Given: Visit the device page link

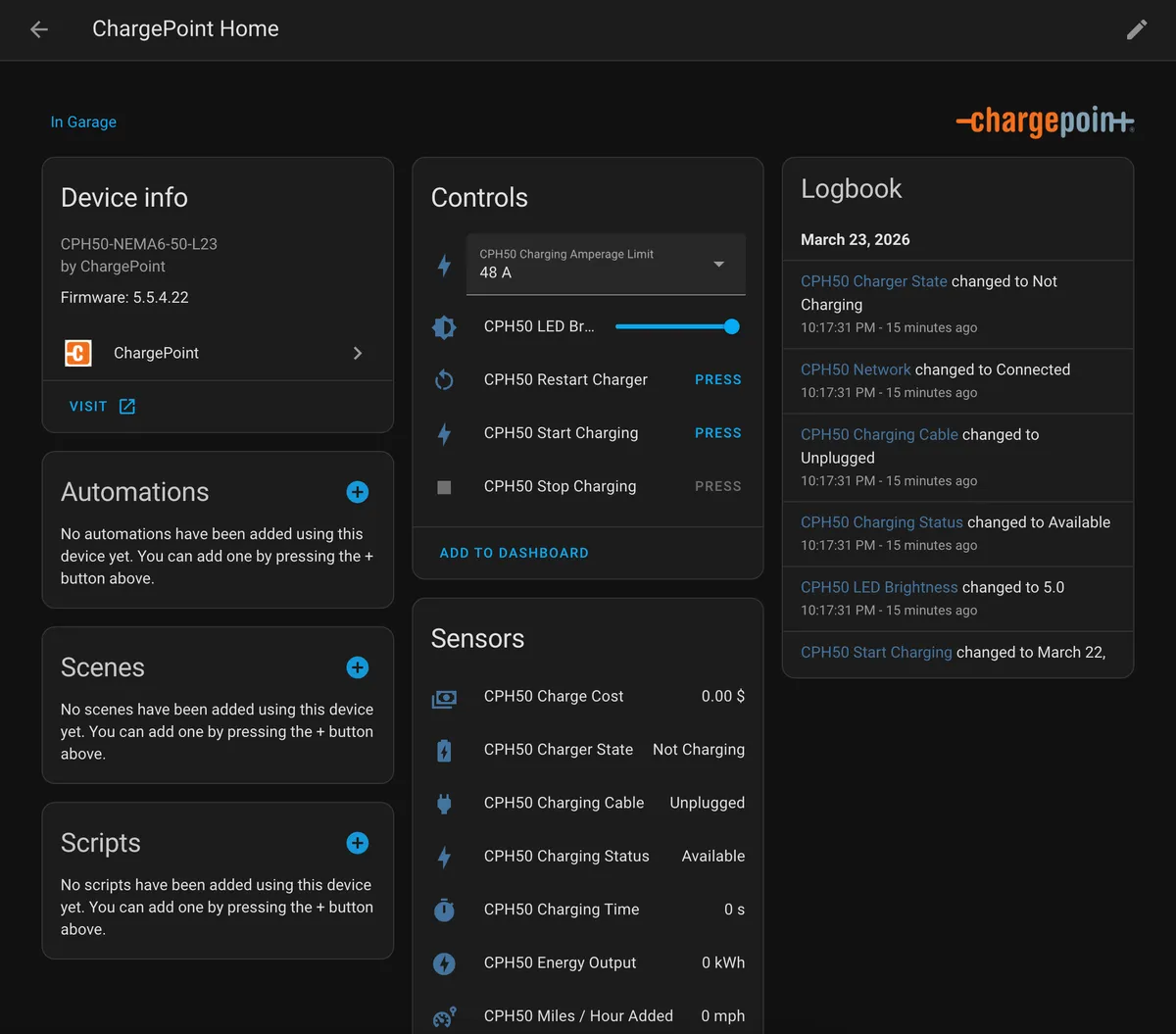Looking at the screenshot, I should [102, 406].
